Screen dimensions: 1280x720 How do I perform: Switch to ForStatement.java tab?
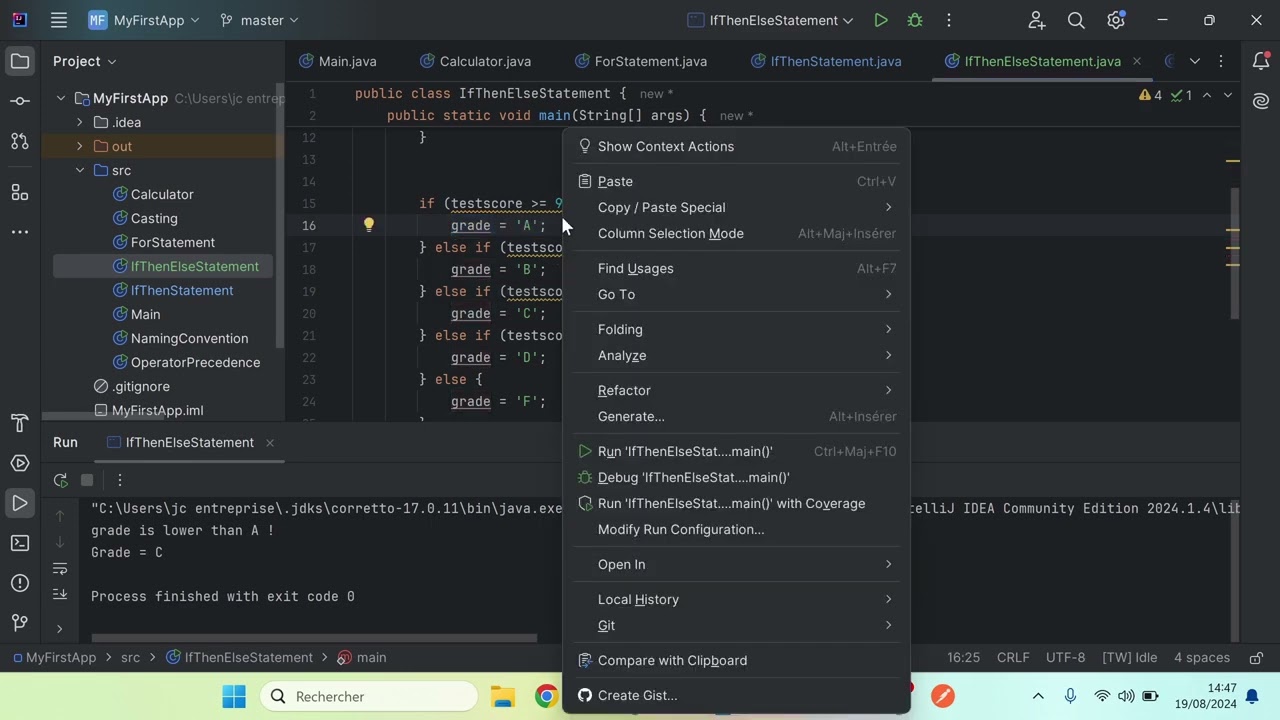640,61
